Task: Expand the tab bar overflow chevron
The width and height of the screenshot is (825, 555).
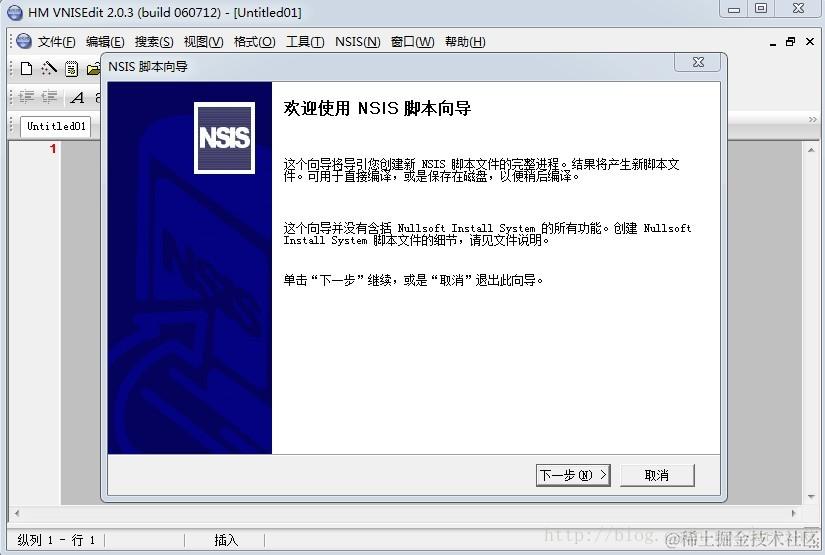Action: (x=812, y=120)
